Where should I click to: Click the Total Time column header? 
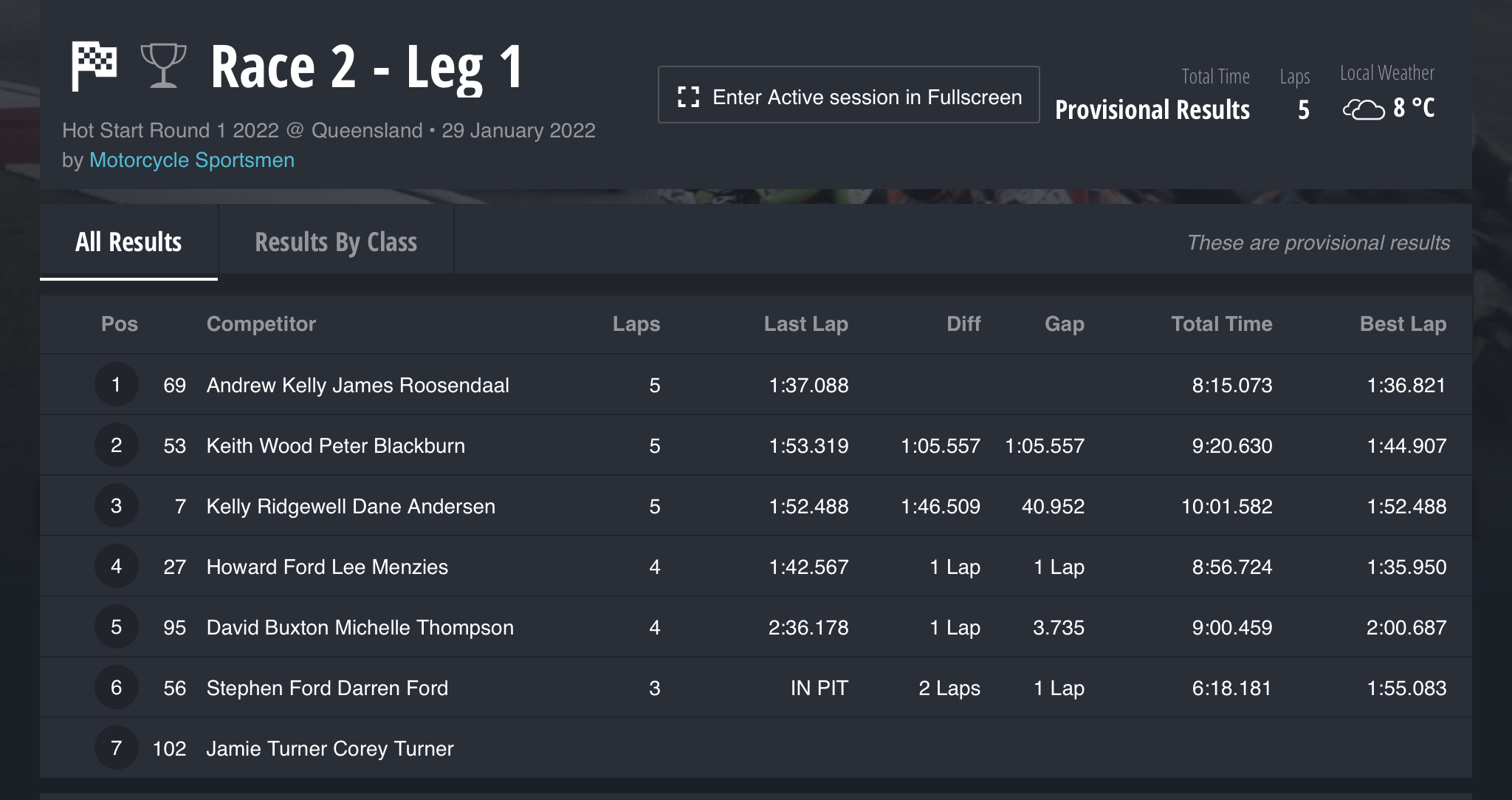point(1222,324)
